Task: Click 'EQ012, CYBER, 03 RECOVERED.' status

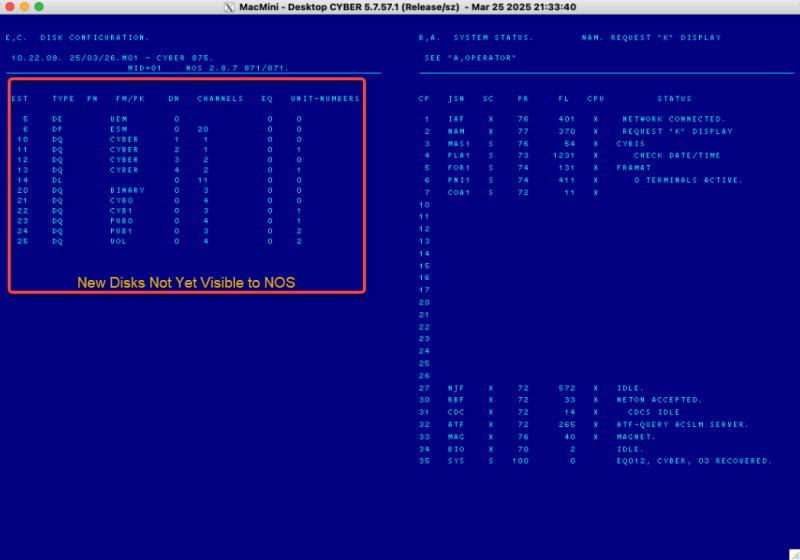Action: (694, 461)
